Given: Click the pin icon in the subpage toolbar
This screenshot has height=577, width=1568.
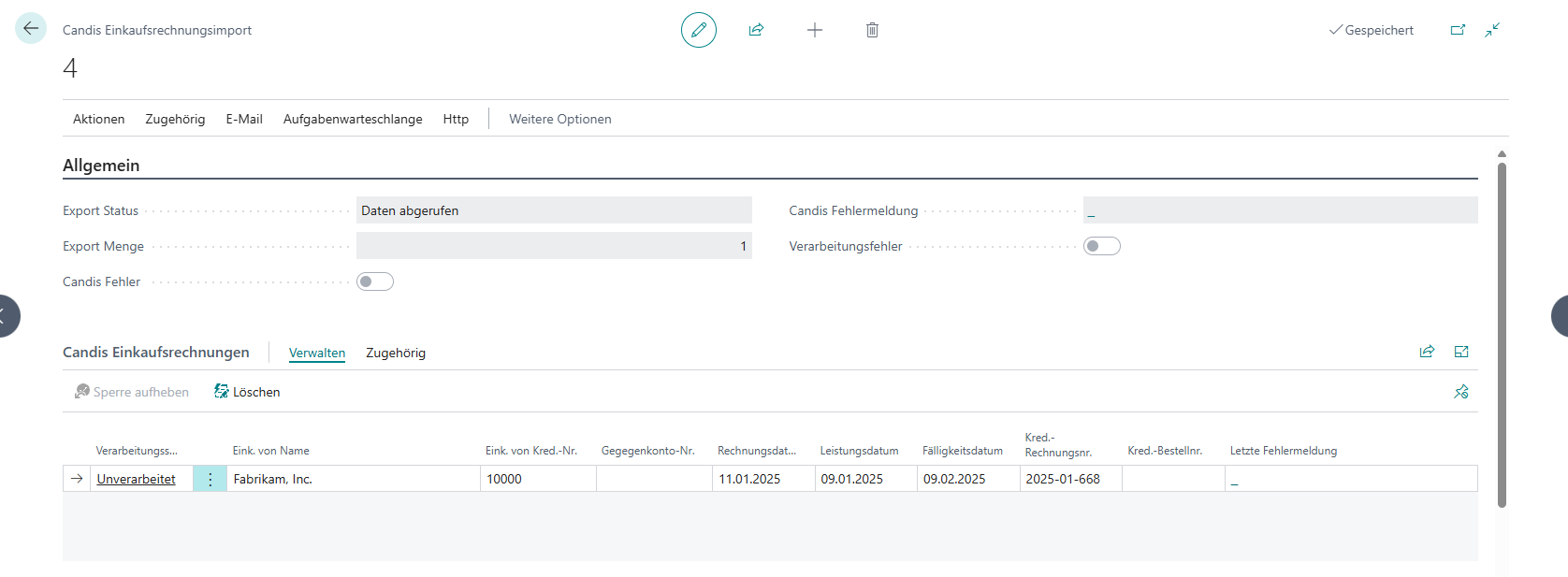Looking at the screenshot, I should coord(1461,392).
